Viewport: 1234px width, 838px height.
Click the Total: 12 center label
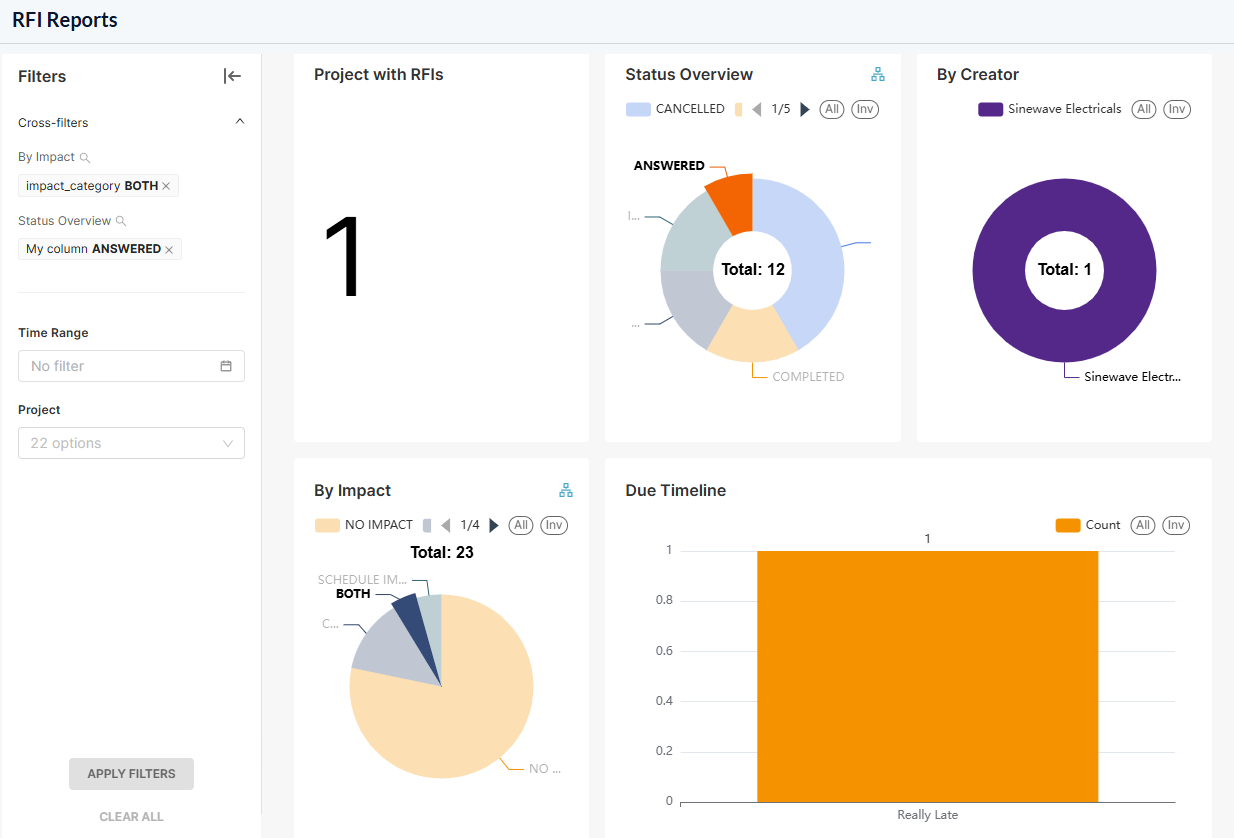point(753,269)
